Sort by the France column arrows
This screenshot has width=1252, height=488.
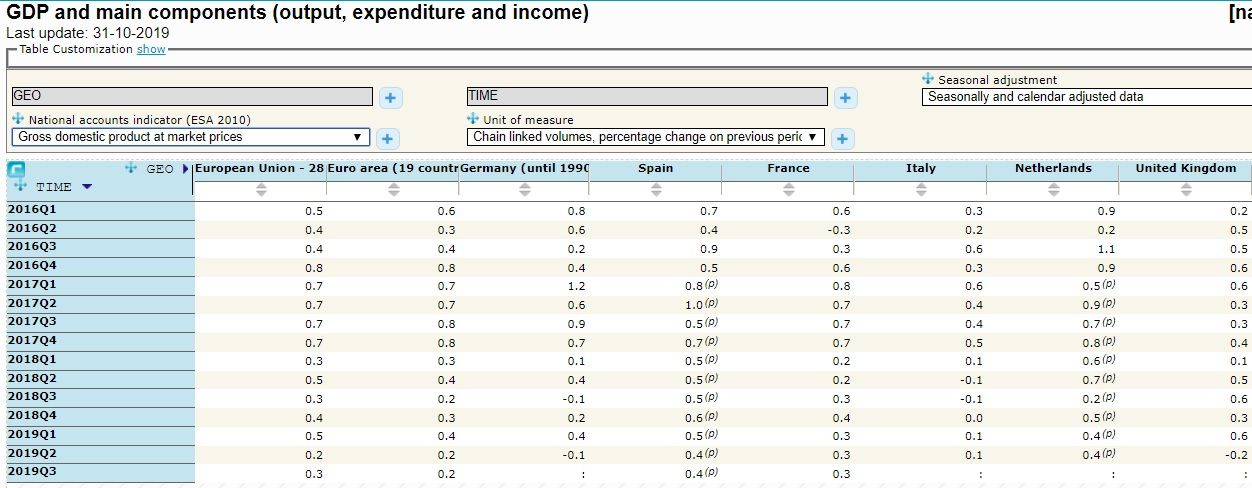click(788, 189)
